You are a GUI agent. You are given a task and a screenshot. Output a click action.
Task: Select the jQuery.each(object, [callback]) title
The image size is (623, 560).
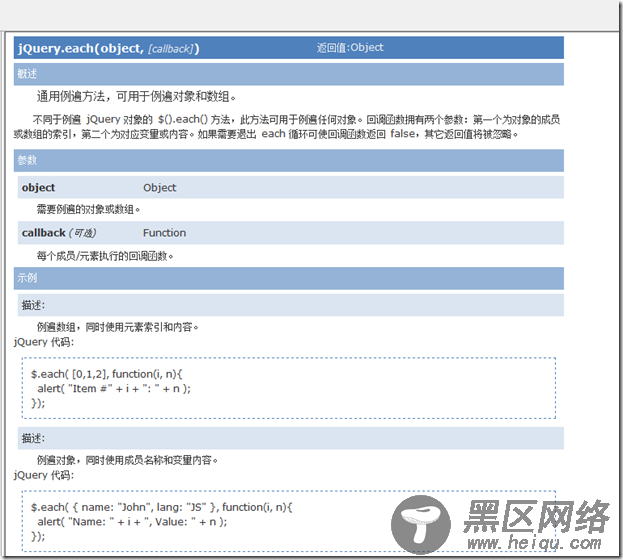(108, 48)
